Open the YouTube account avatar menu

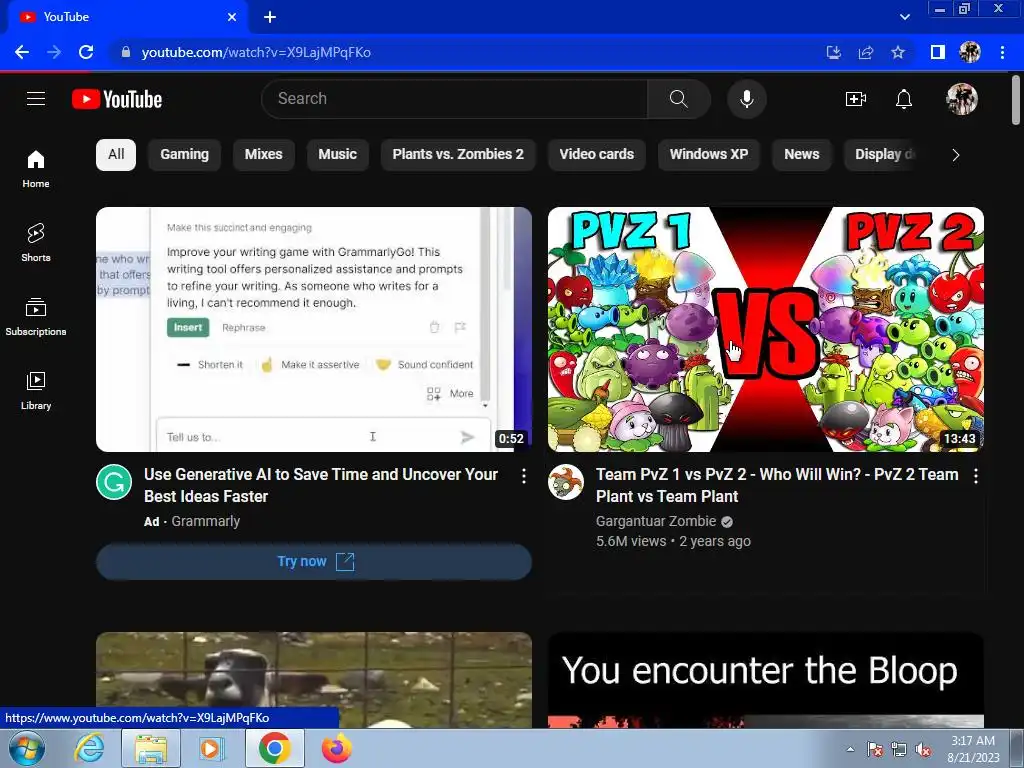click(961, 99)
